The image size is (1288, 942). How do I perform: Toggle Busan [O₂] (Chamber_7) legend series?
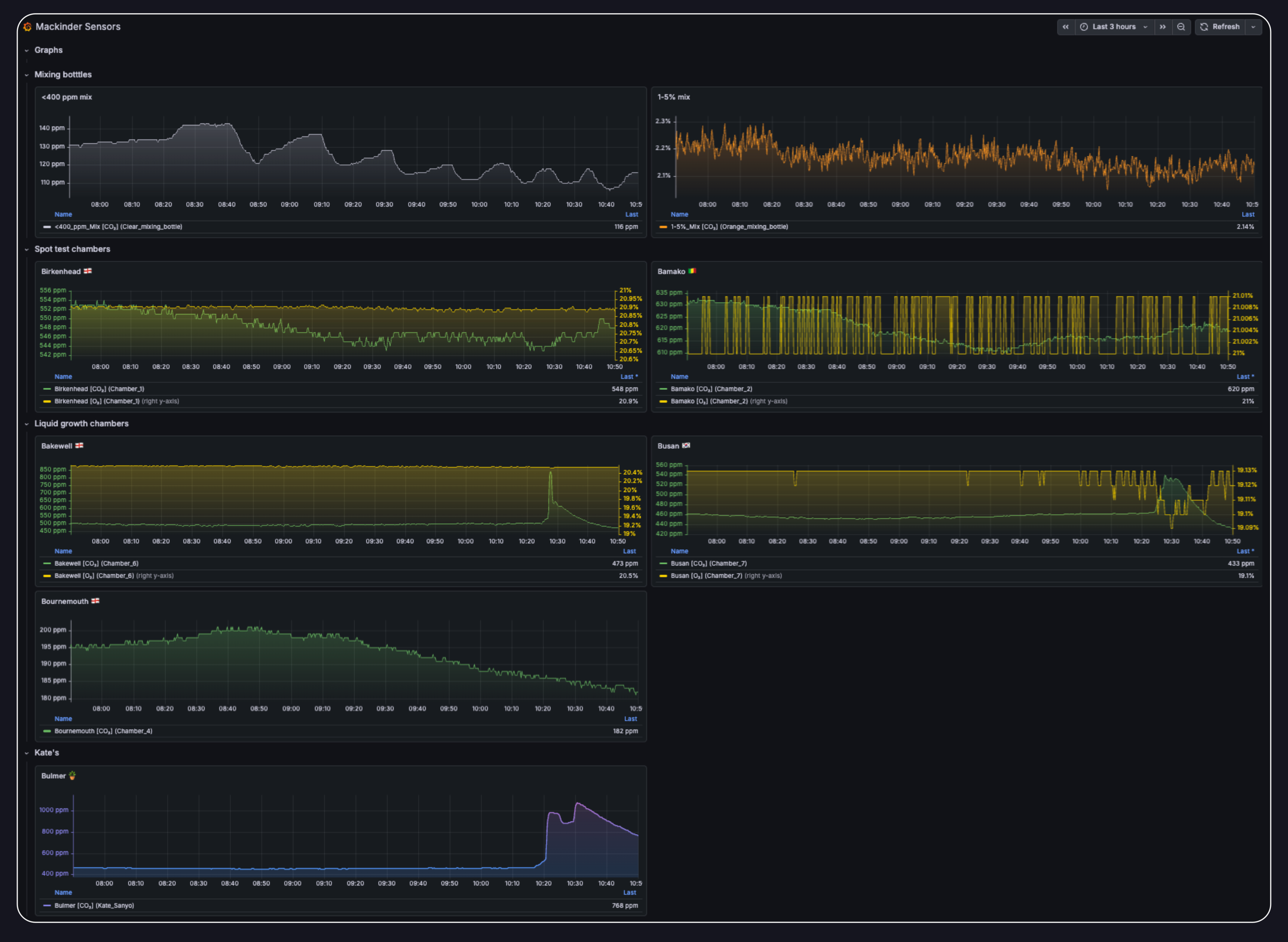tap(706, 576)
